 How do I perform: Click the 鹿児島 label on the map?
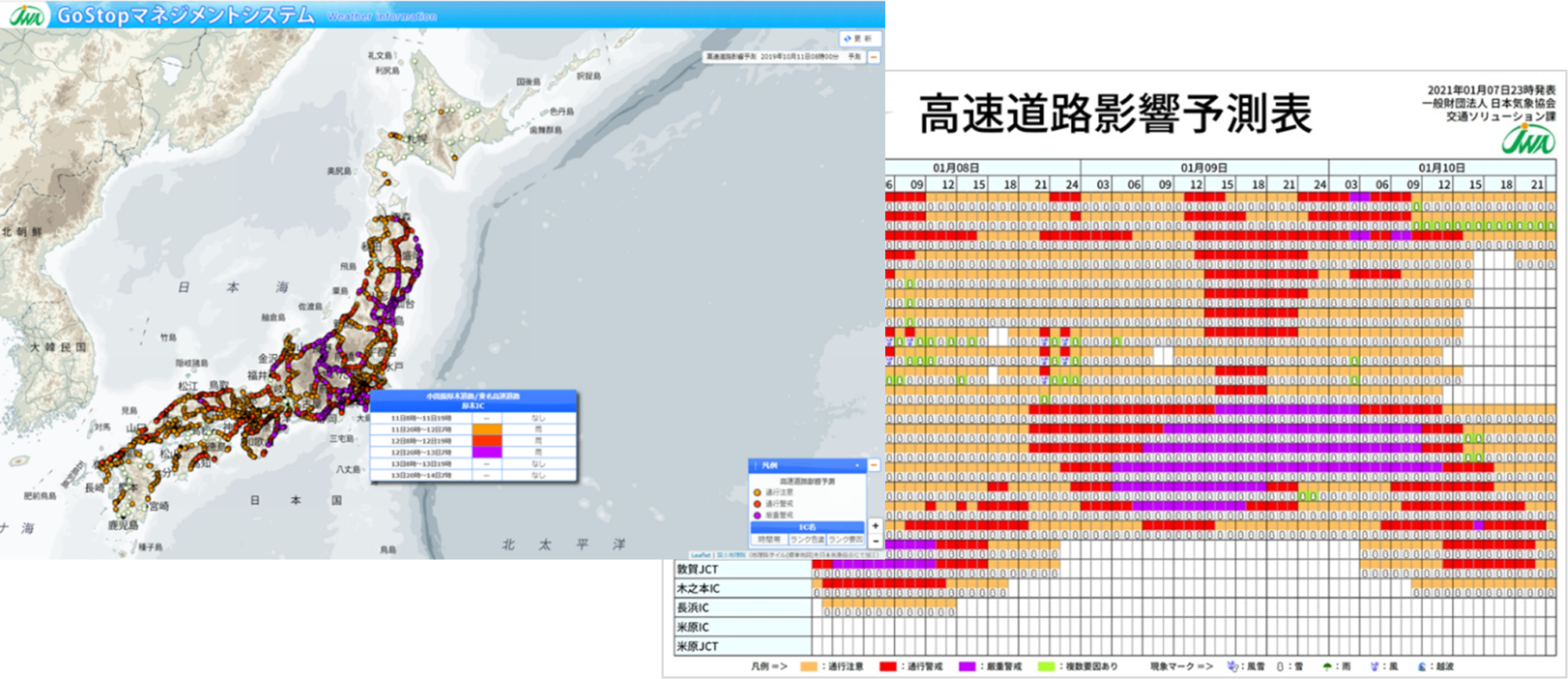pos(123,525)
